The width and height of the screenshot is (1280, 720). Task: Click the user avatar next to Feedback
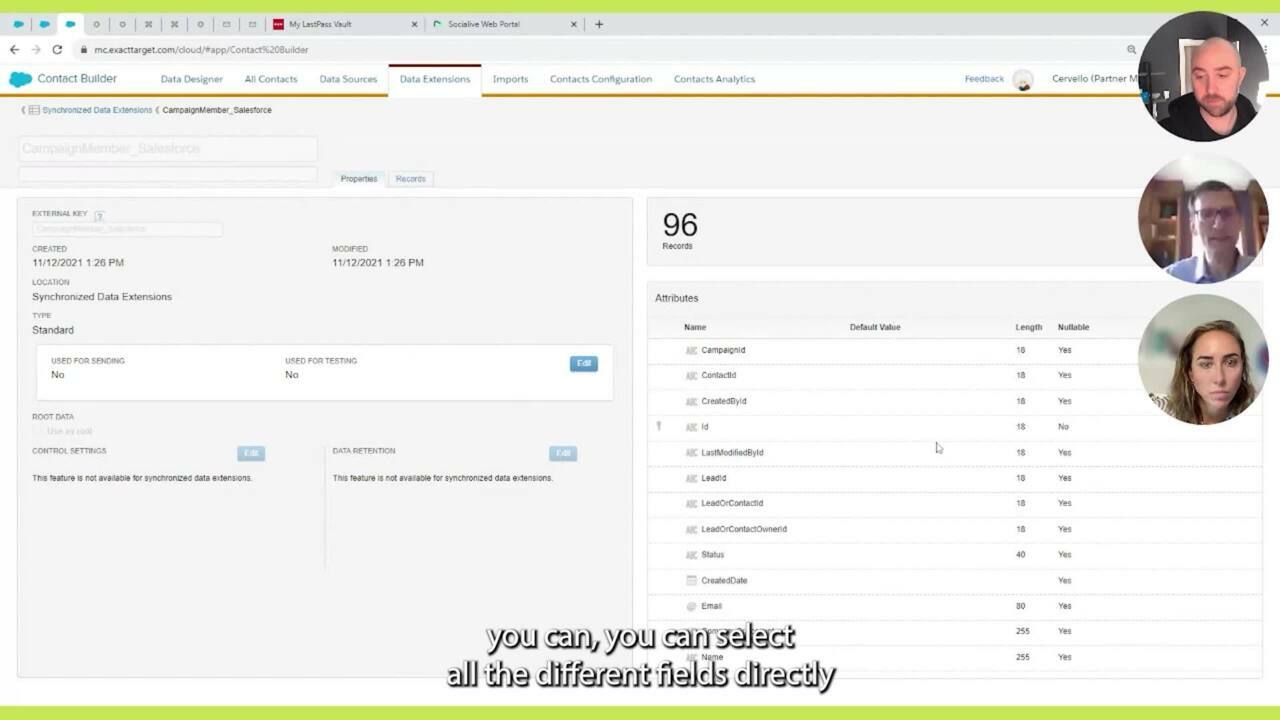(1022, 80)
